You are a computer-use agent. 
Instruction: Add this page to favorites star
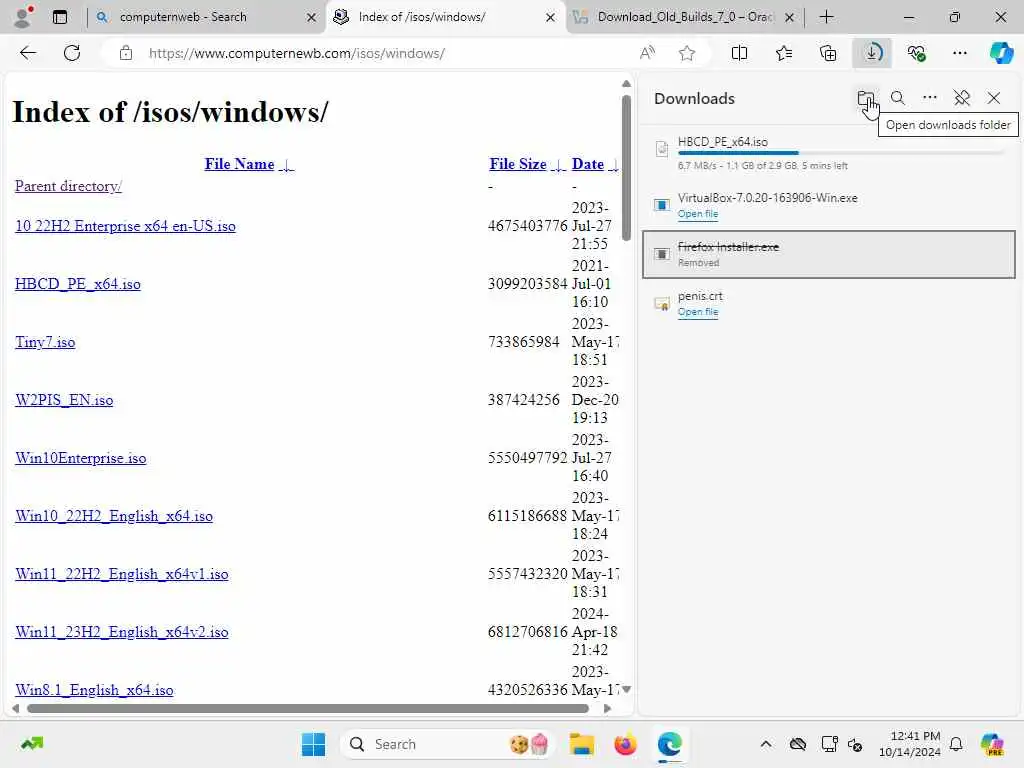[x=686, y=53]
